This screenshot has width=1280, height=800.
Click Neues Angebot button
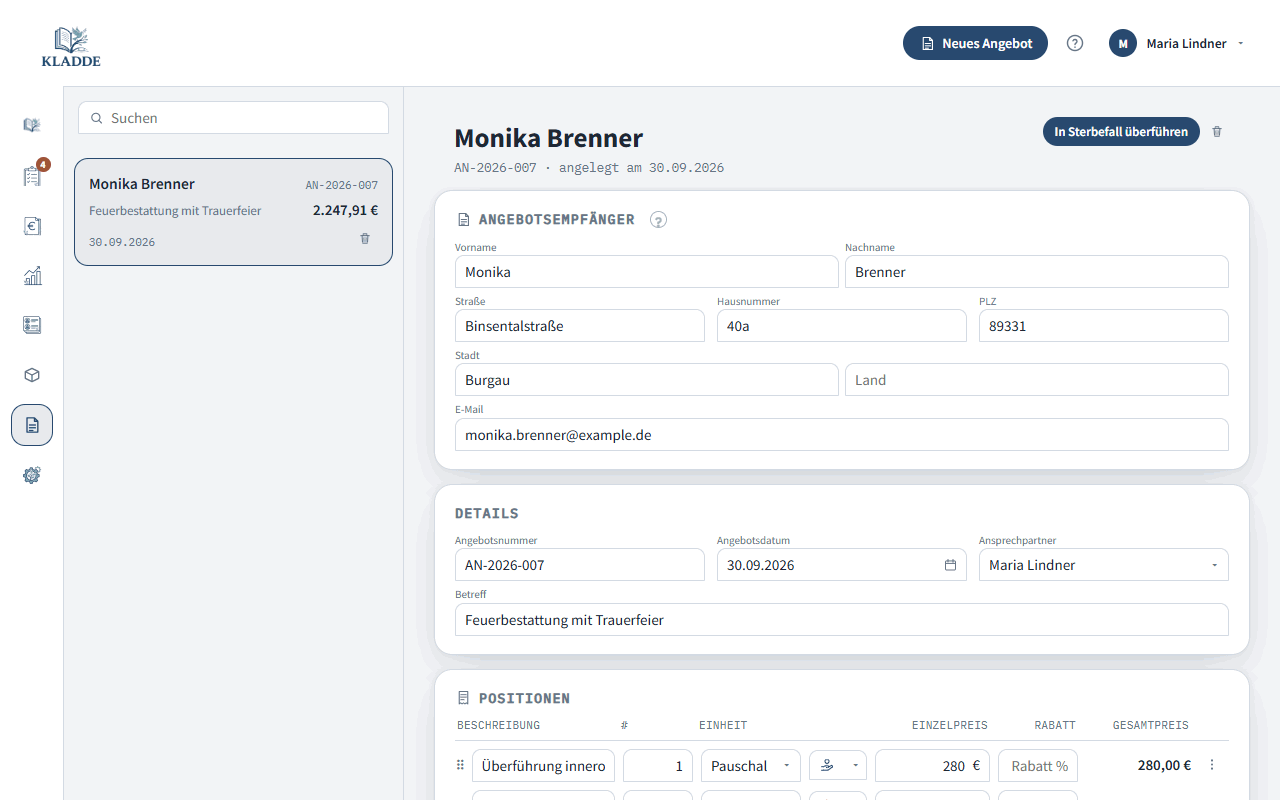coord(975,43)
